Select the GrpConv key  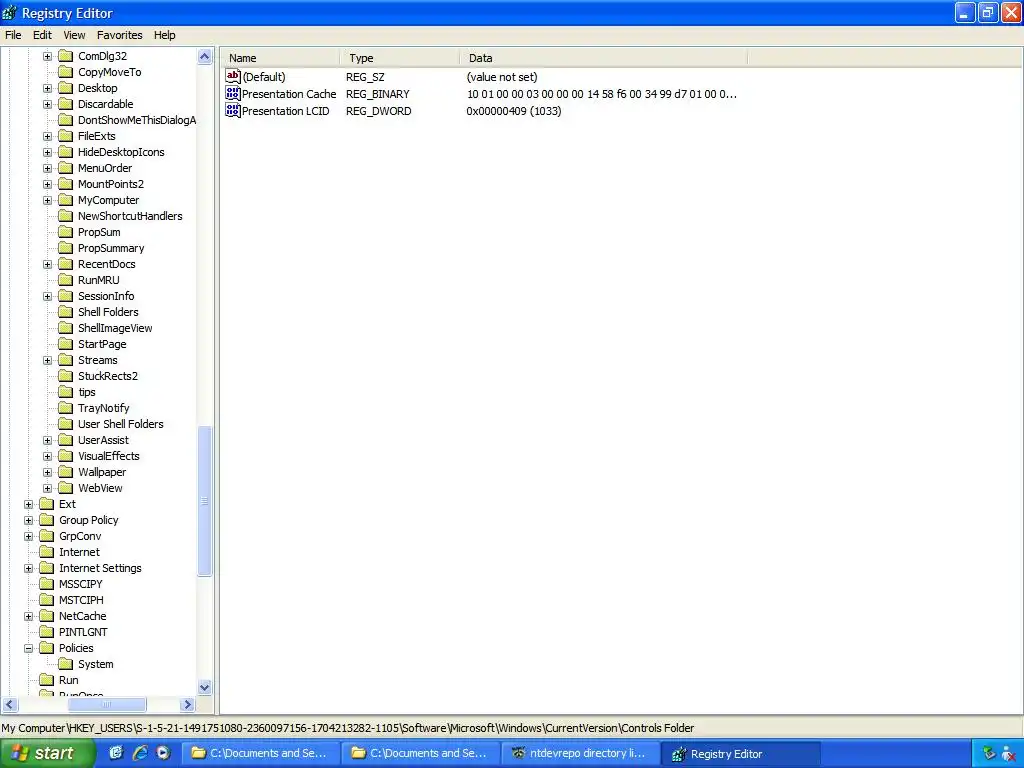[x=80, y=536]
